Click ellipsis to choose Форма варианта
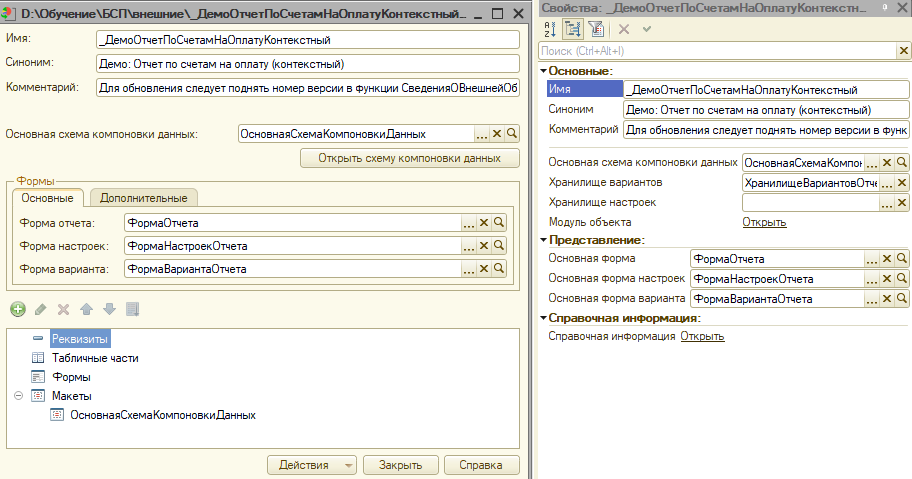This screenshot has height=479, width=912. (x=468, y=268)
